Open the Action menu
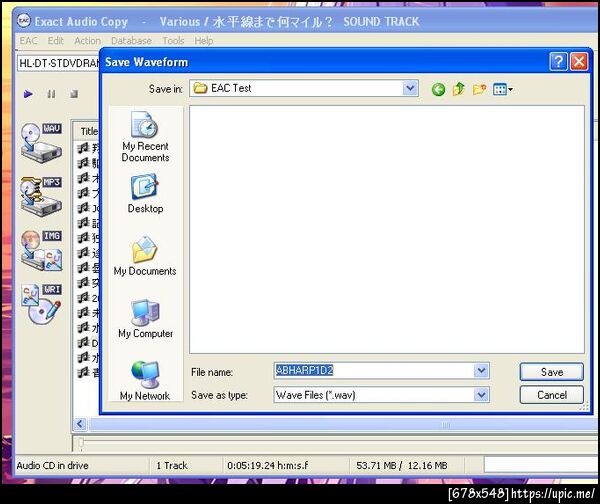Viewport: 600px width, 504px height. pyautogui.click(x=87, y=41)
